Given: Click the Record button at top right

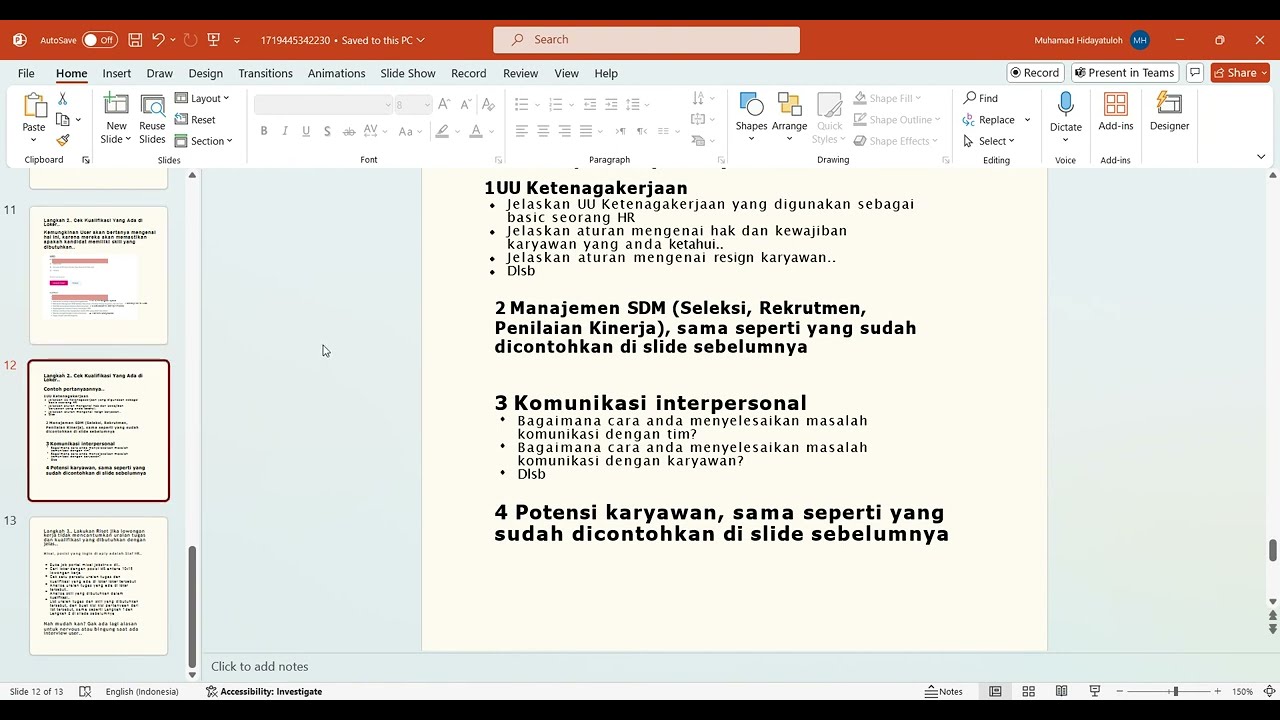Looking at the screenshot, I should [1034, 73].
